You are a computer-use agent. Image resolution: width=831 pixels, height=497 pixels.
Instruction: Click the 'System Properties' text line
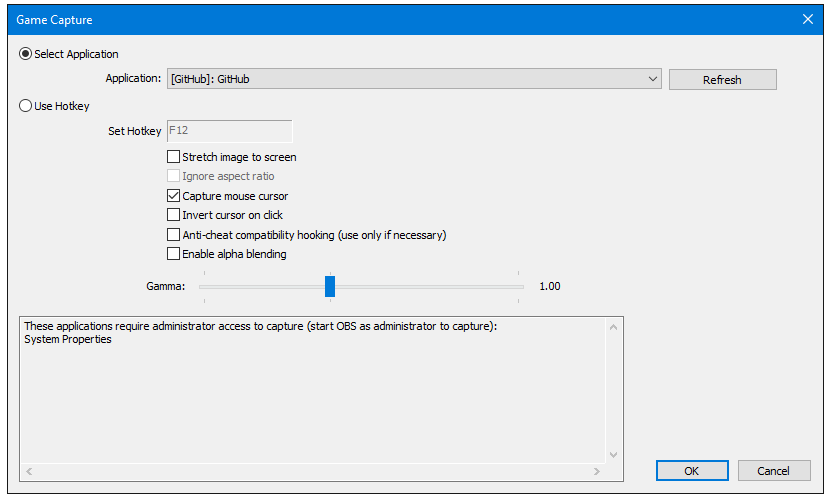click(x=68, y=339)
